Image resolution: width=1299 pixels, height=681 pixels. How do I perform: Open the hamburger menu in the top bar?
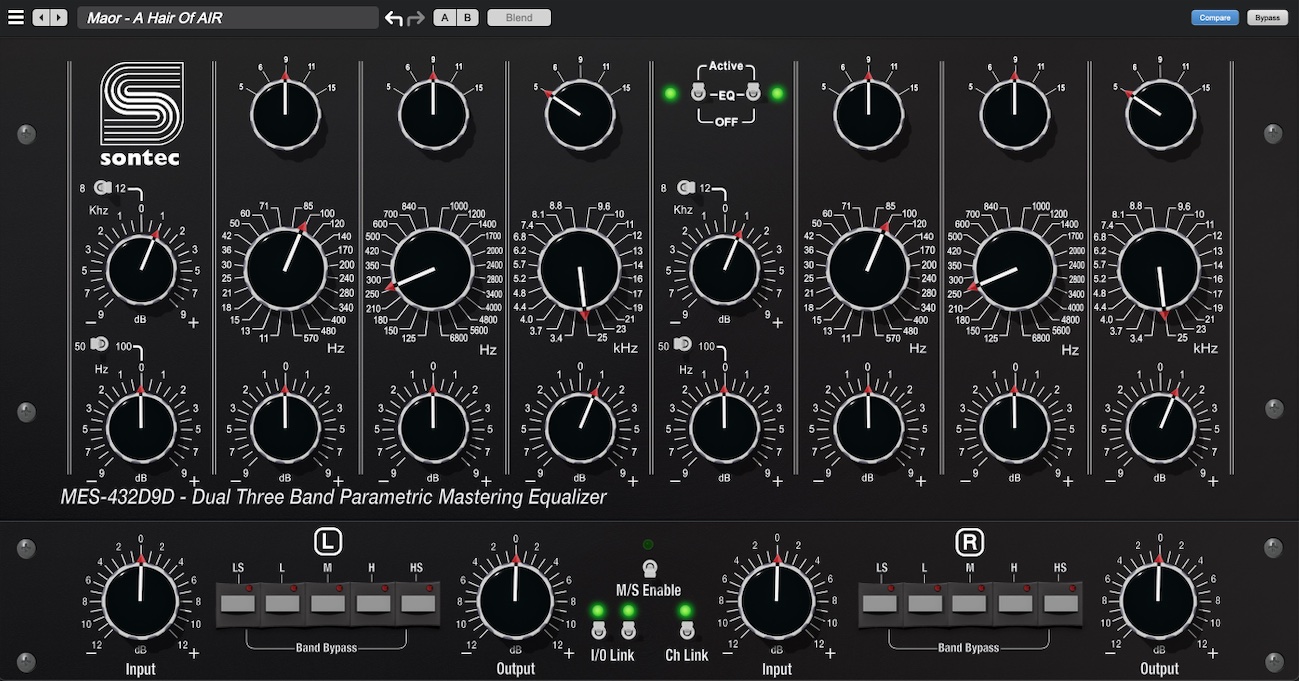tap(15, 17)
